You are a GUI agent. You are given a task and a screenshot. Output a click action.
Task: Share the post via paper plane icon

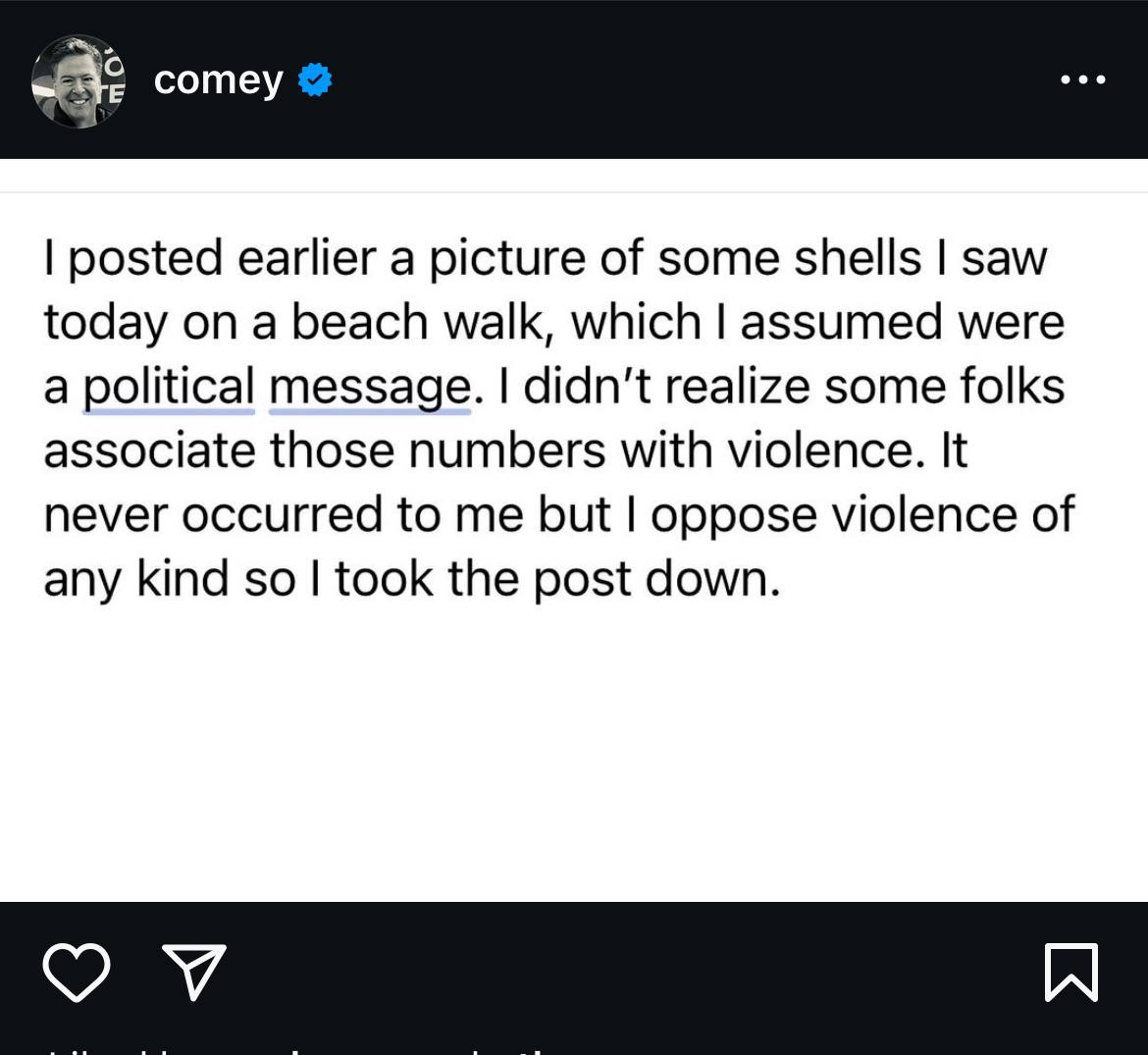pos(194,973)
